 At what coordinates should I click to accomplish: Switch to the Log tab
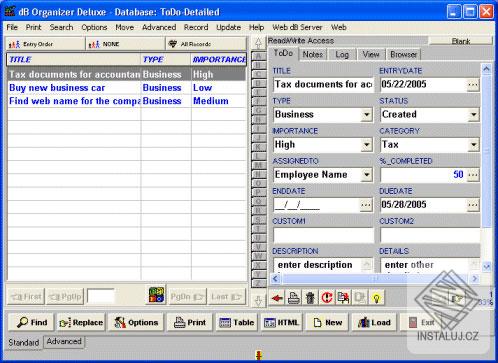pyautogui.click(x=342, y=54)
